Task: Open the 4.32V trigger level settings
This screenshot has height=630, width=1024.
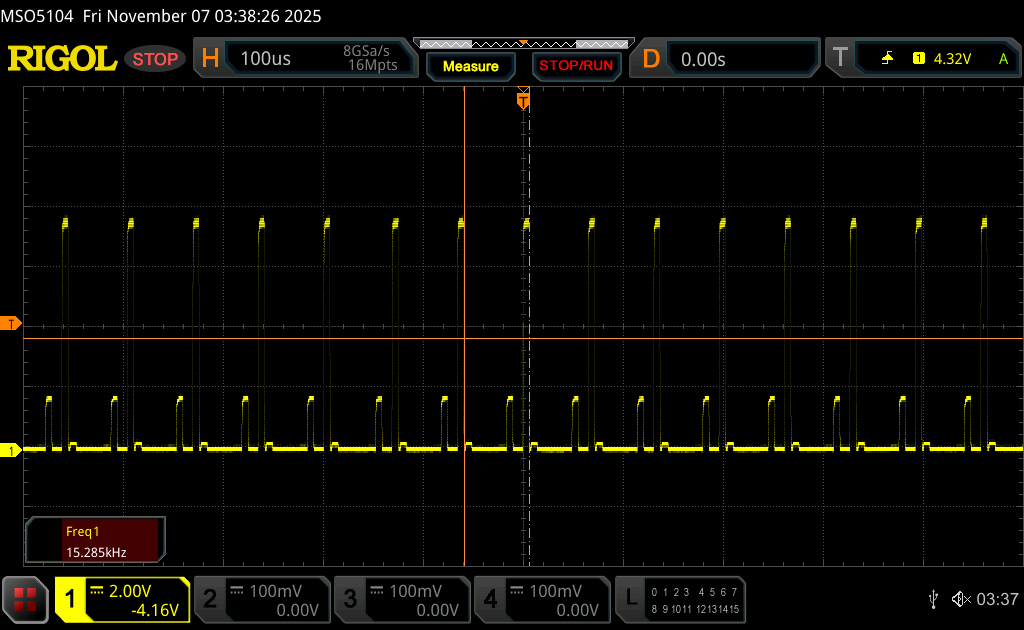Action: point(951,59)
